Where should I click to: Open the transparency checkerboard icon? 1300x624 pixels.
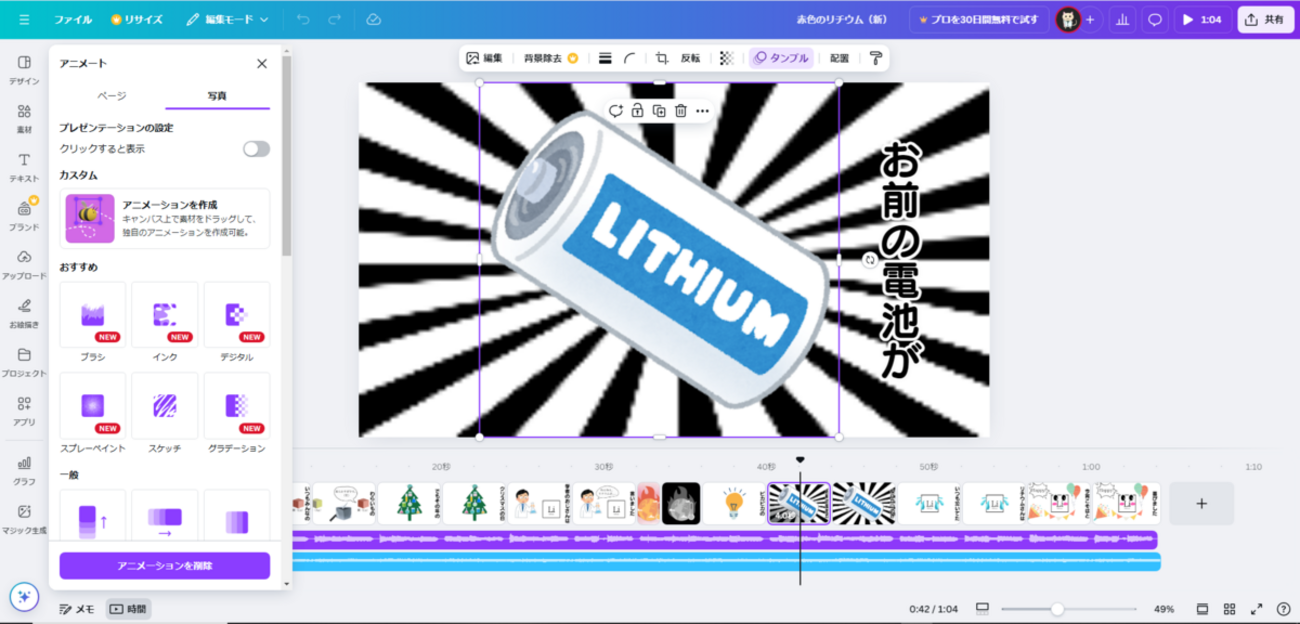click(727, 58)
